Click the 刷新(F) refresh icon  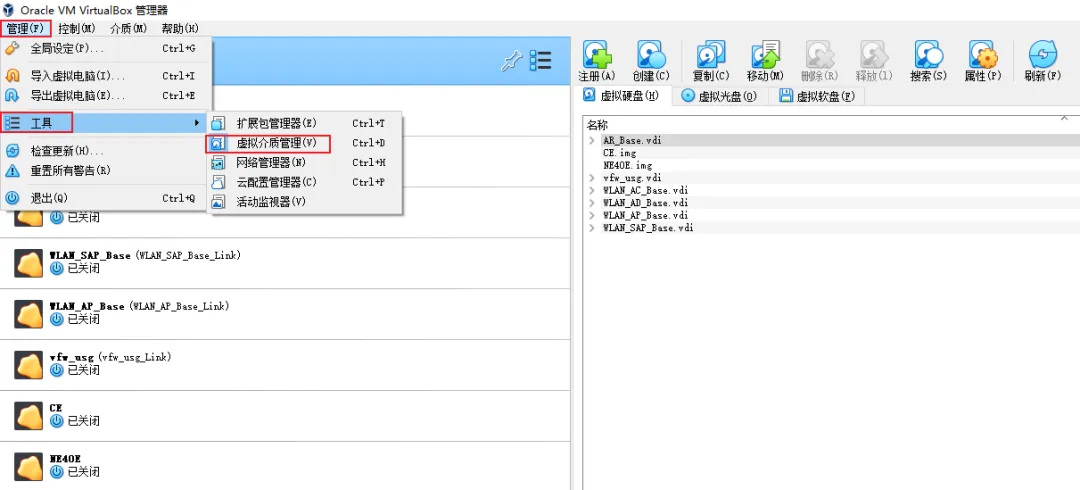coord(1043,54)
